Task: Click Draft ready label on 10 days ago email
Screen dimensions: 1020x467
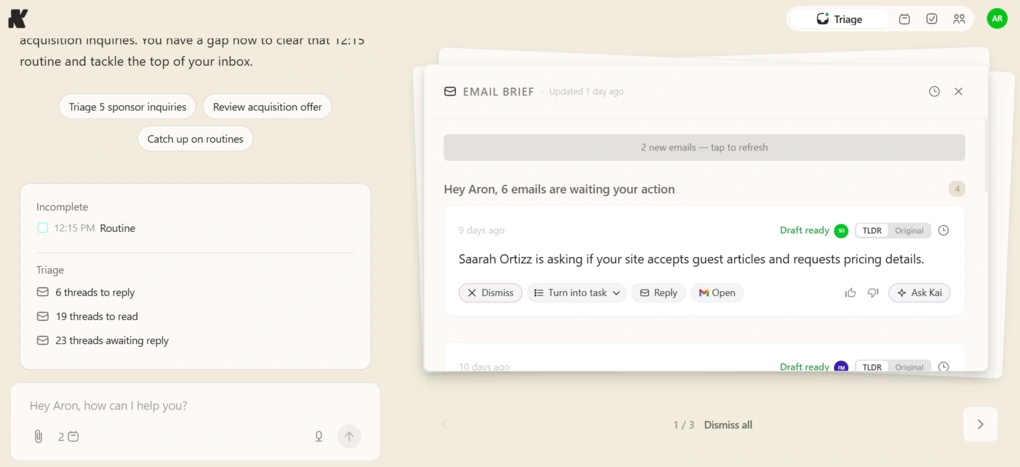Action: click(x=804, y=367)
